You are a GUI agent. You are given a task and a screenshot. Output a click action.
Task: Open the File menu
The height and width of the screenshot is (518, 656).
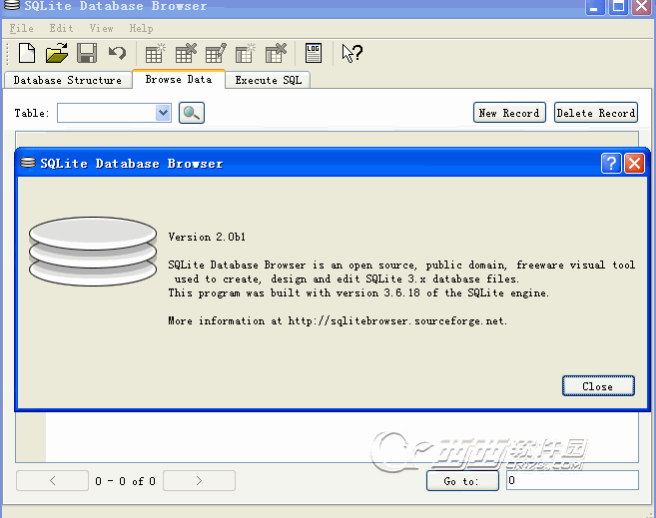[x=21, y=28]
